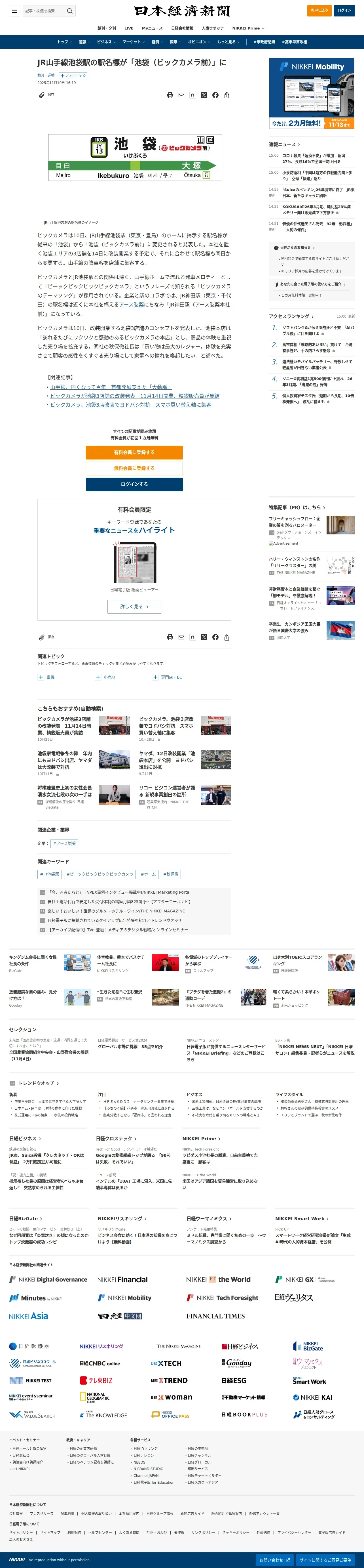Expand the 国際 navigation dropdown
The height and width of the screenshot is (1568, 364).
[x=175, y=42]
